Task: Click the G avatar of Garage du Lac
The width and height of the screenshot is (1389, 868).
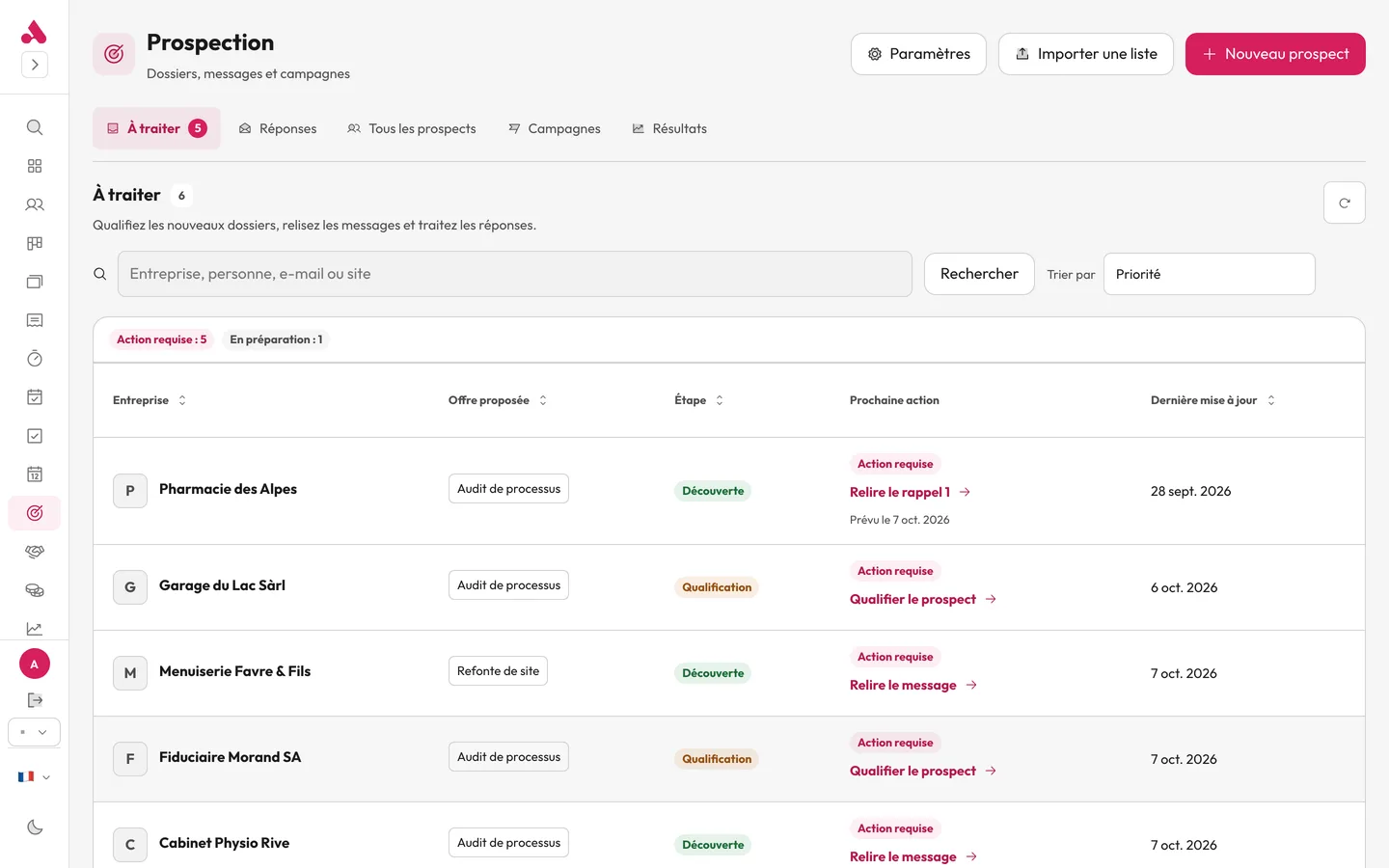Action: 130,587
